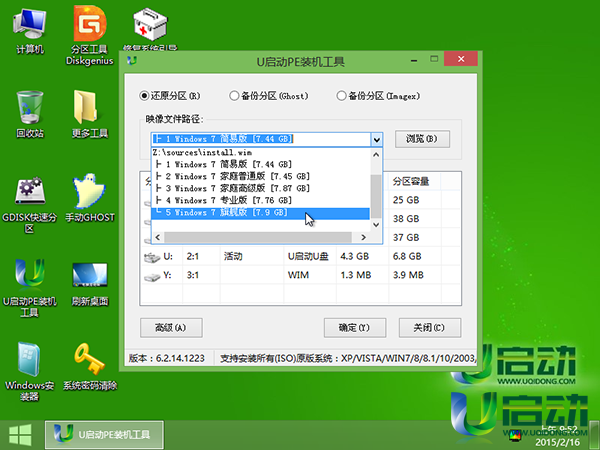Click the 刷新桌面 desktop icon

point(90,284)
